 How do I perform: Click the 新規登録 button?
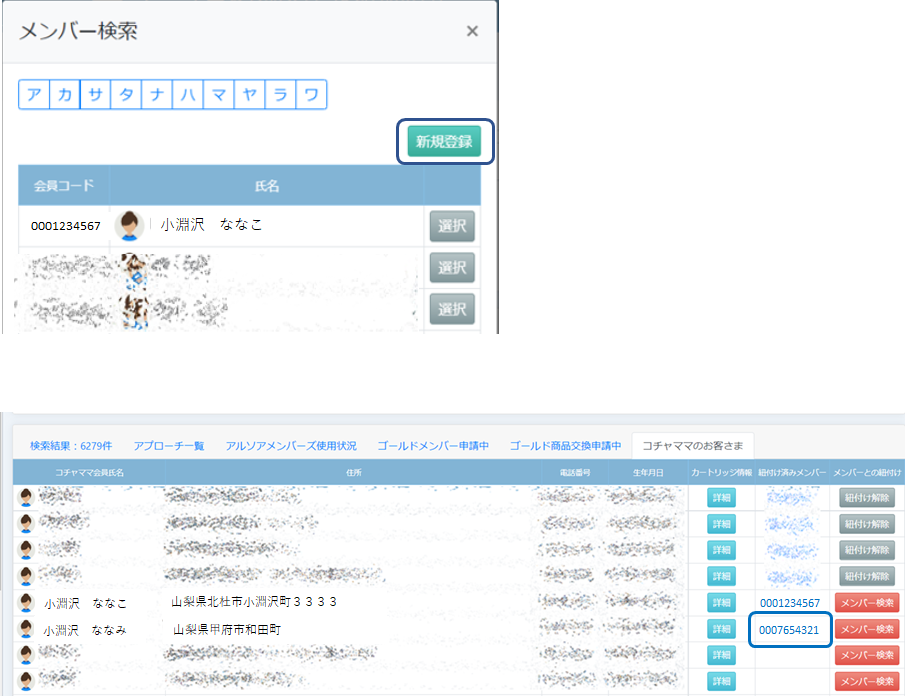pos(444,142)
